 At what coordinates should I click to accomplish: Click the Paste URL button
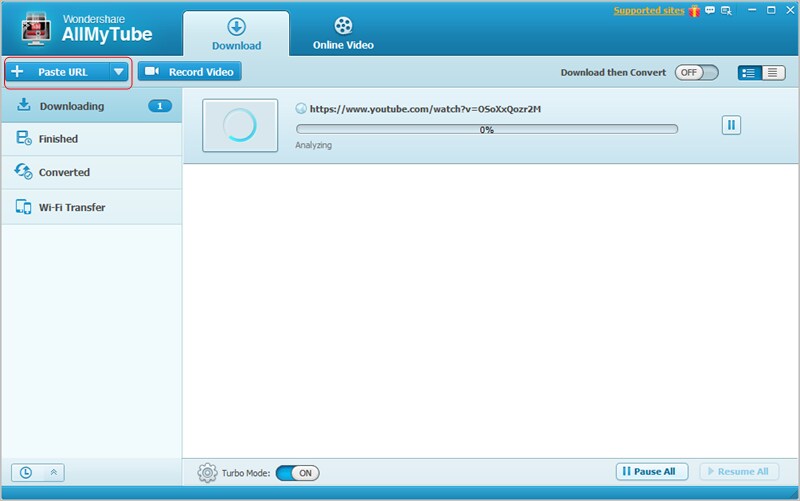[57, 72]
